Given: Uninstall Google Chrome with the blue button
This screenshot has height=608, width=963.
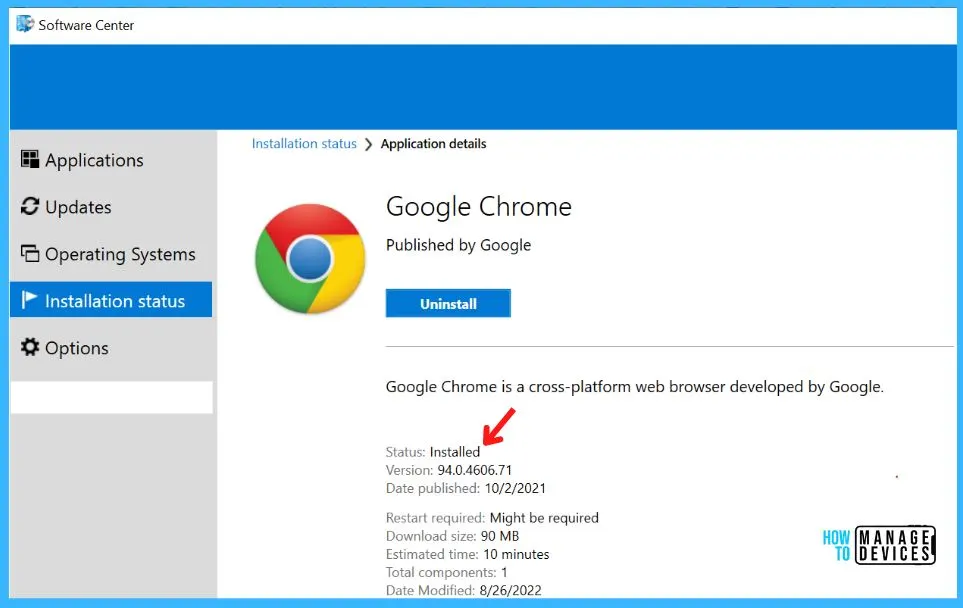Looking at the screenshot, I should [x=448, y=303].
